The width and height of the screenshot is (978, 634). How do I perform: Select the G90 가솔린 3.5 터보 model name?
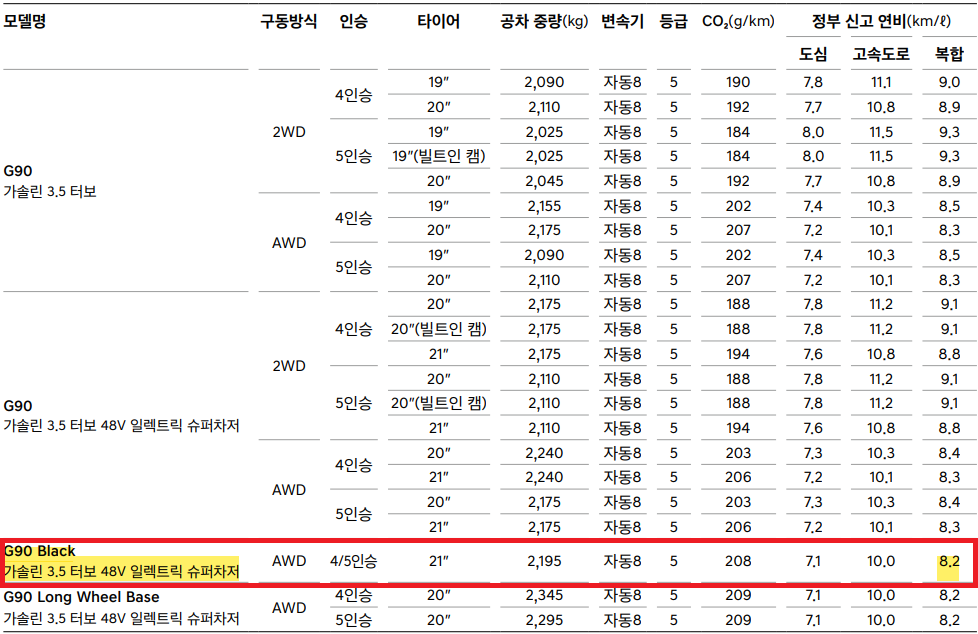coord(50,181)
